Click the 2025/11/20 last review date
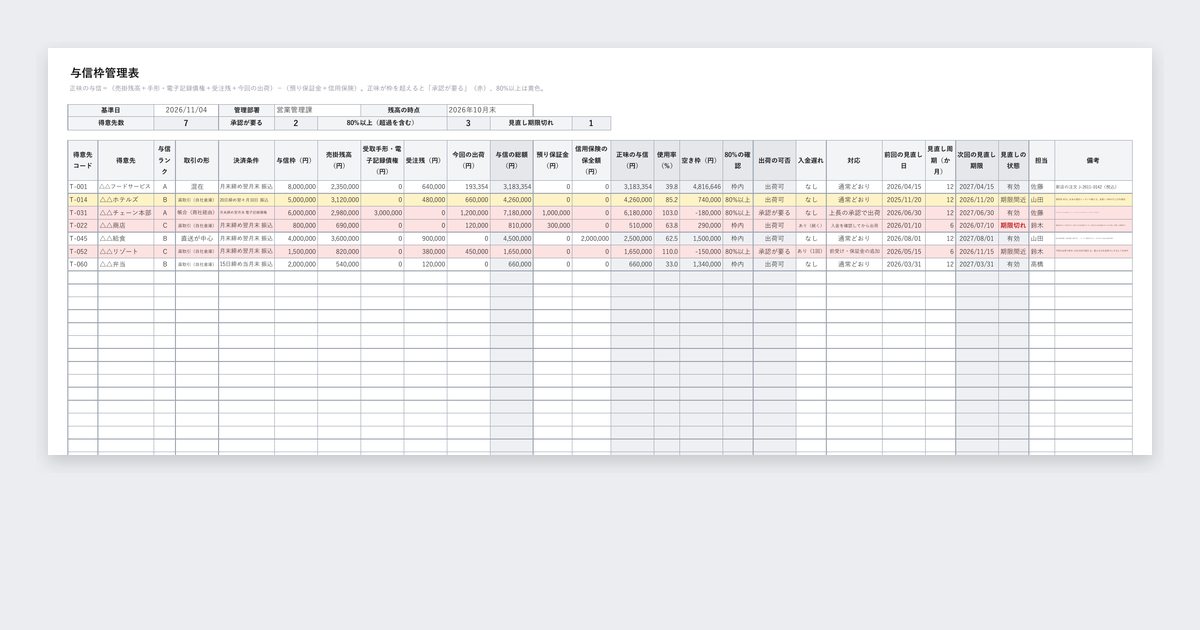 point(904,200)
